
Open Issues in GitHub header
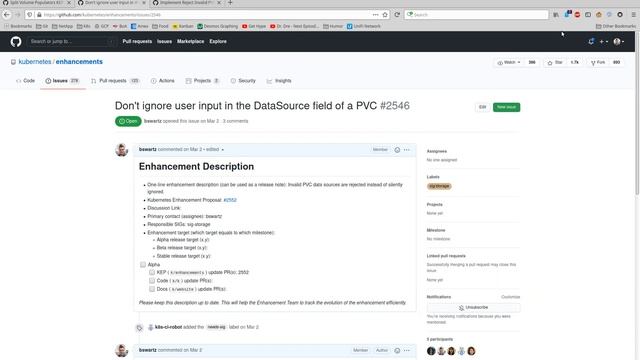pos(164,41)
